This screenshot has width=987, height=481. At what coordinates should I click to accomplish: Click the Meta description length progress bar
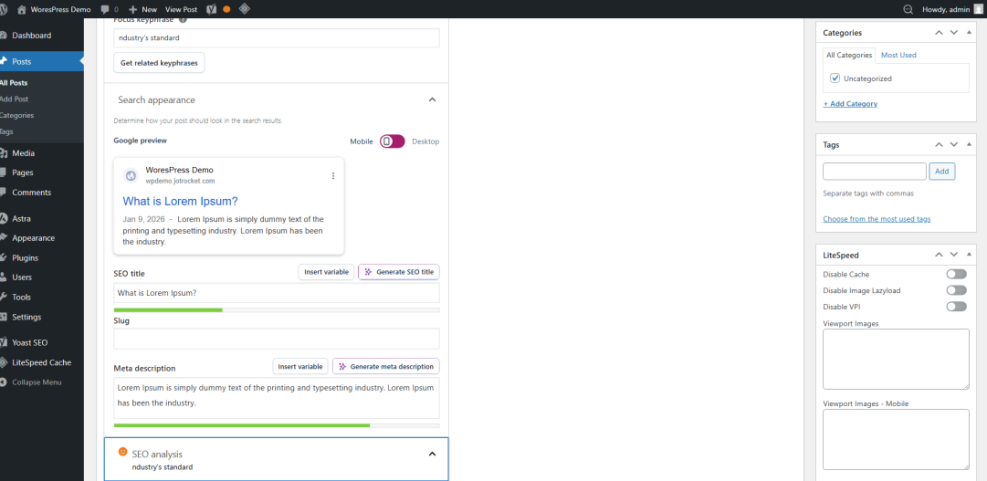click(276, 426)
